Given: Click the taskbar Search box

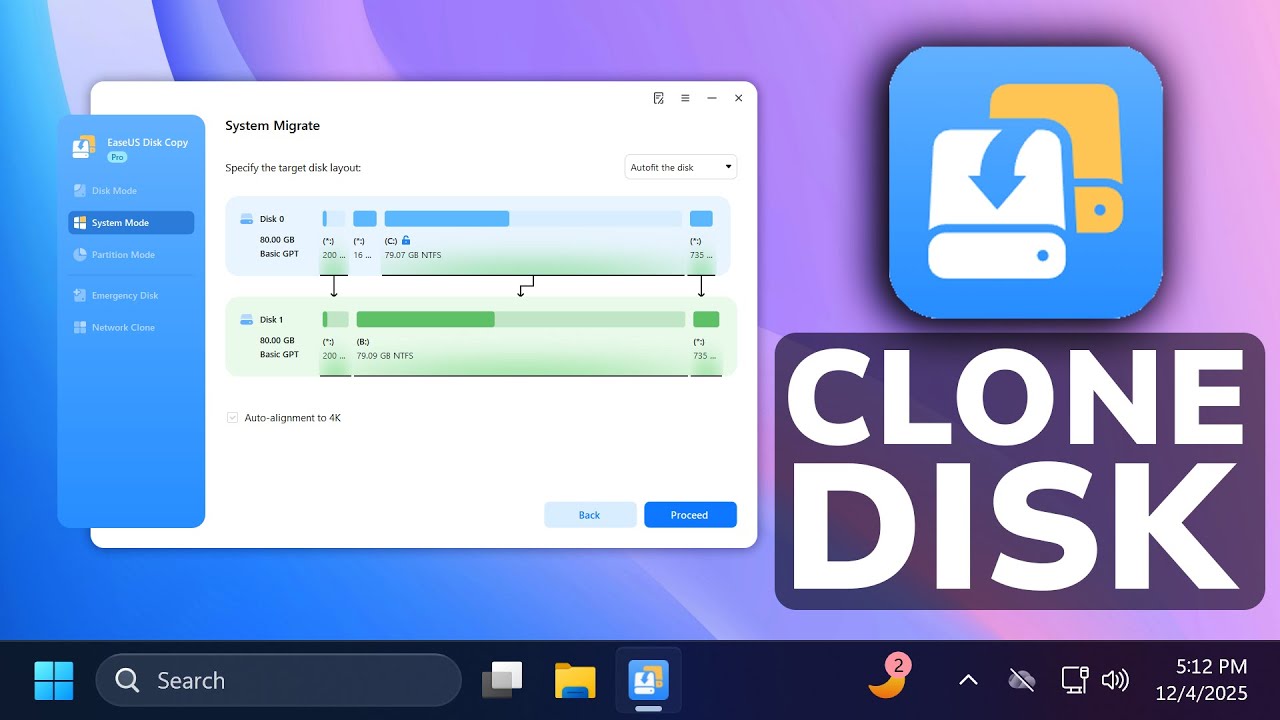Looking at the screenshot, I should (x=278, y=680).
